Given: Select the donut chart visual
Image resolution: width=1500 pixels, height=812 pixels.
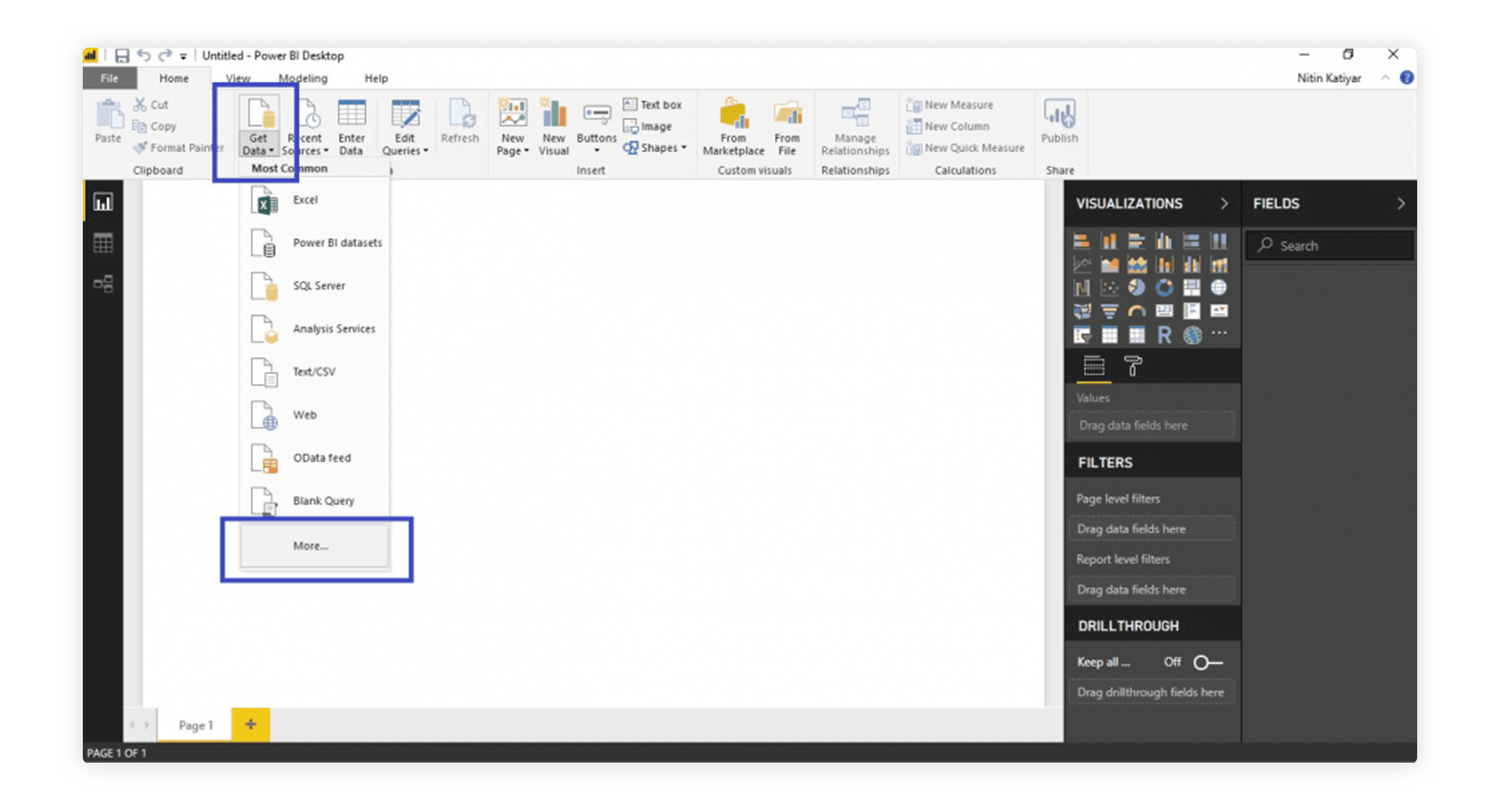Looking at the screenshot, I should pyautogui.click(x=1164, y=288).
